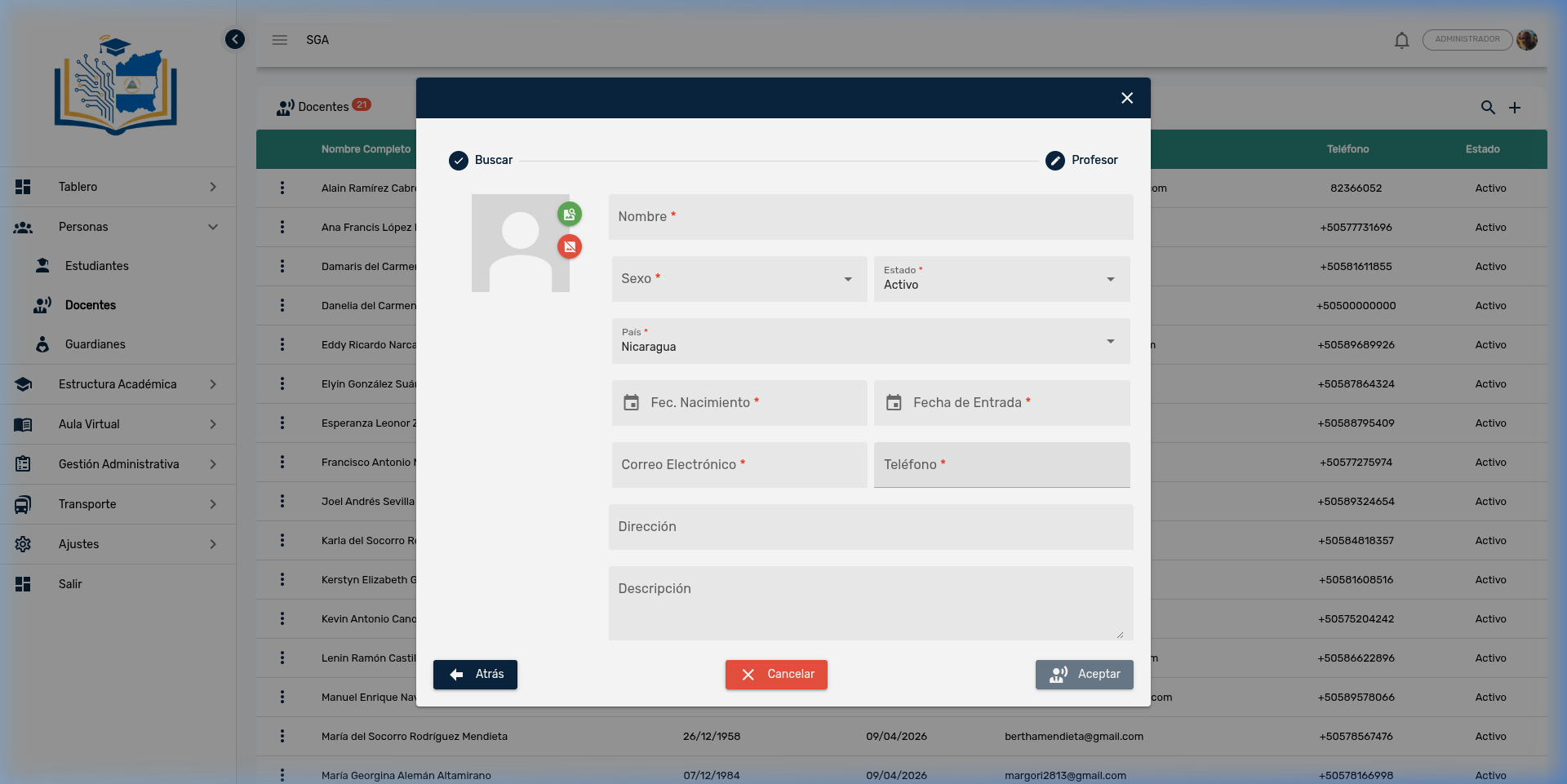
Task: Click the plus icon to add teacher
Action: coord(1515,108)
